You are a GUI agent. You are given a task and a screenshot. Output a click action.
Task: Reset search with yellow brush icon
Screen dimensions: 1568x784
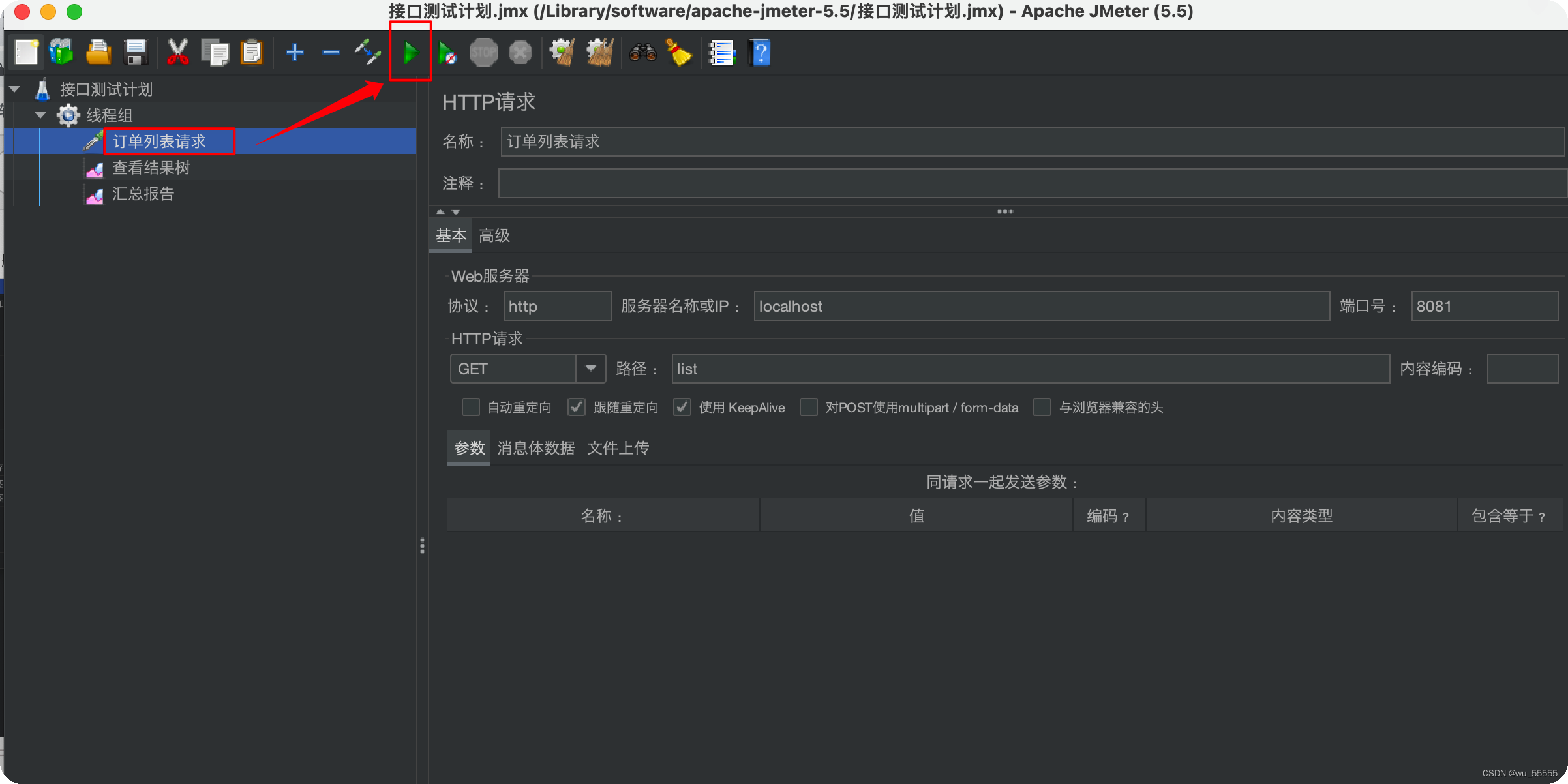(x=678, y=52)
